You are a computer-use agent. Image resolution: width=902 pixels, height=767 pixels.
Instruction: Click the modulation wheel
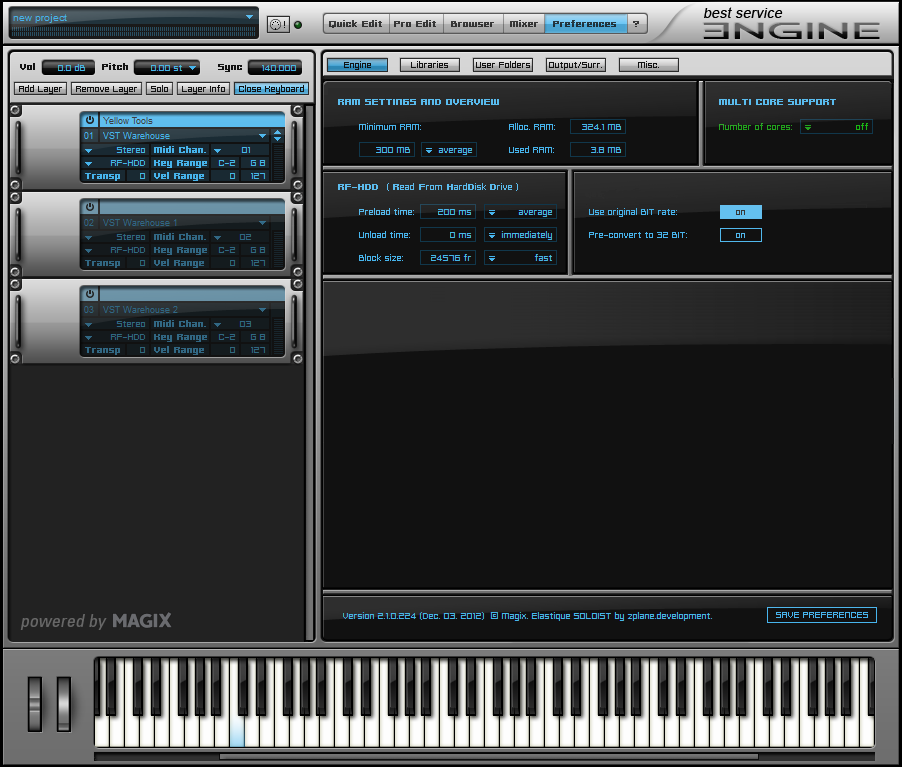click(x=64, y=704)
